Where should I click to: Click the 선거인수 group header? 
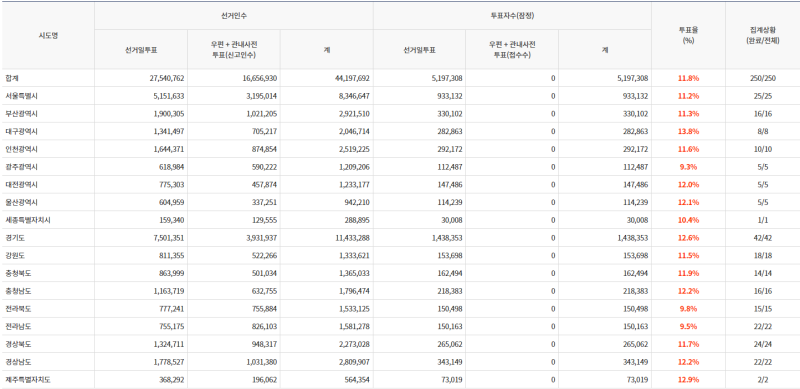(x=234, y=16)
